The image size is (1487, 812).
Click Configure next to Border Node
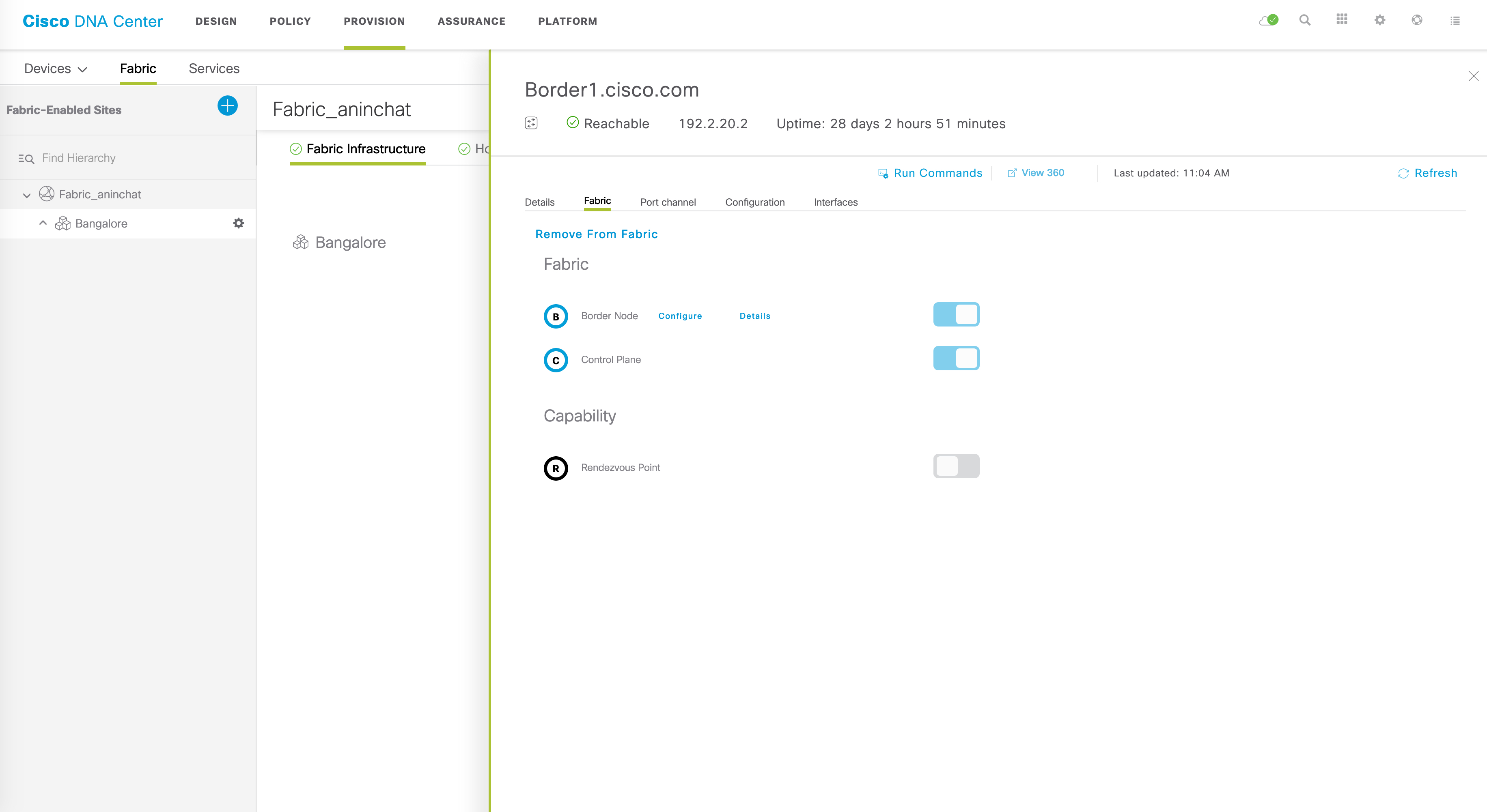(x=680, y=316)
